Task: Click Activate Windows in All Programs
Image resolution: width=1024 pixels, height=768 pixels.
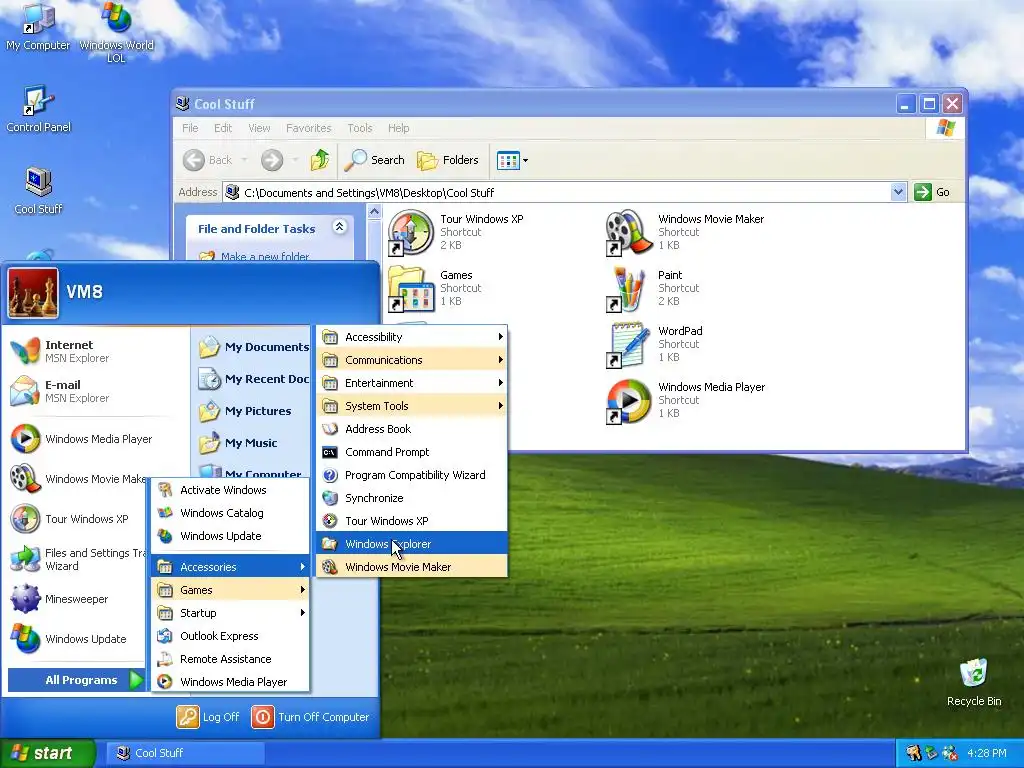Action: 231,490
